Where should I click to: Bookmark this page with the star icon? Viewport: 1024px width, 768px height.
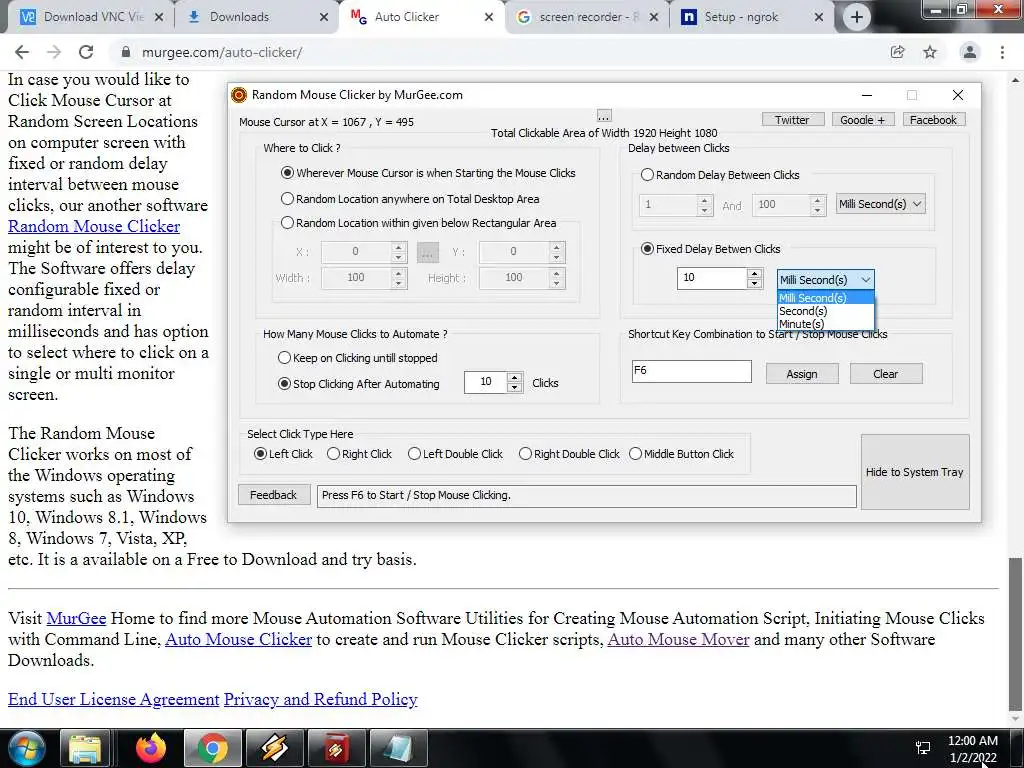[x=930, y=52]
